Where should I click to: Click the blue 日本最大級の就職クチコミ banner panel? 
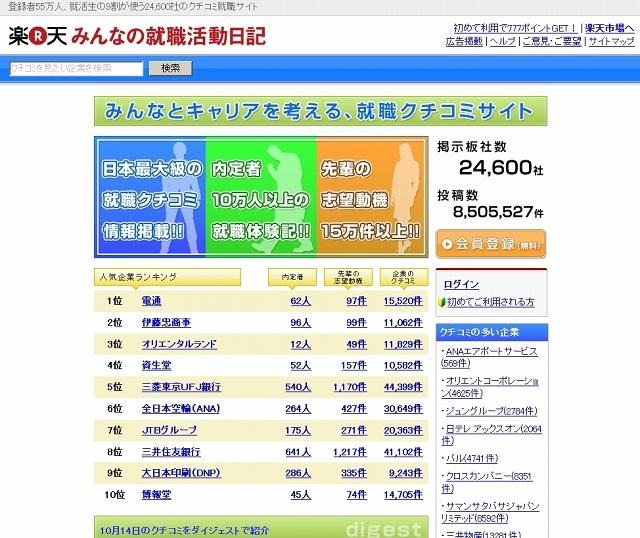pos(151,198)
